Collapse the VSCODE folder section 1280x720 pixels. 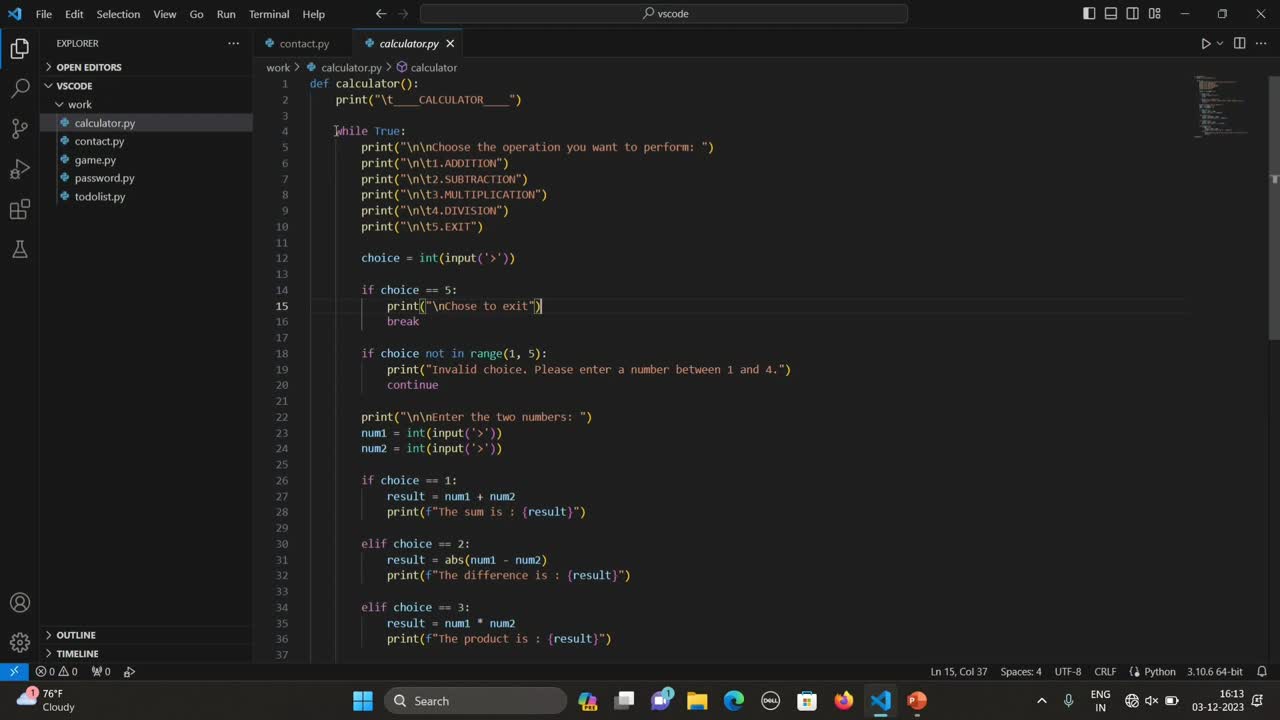(x=146, y=86)
